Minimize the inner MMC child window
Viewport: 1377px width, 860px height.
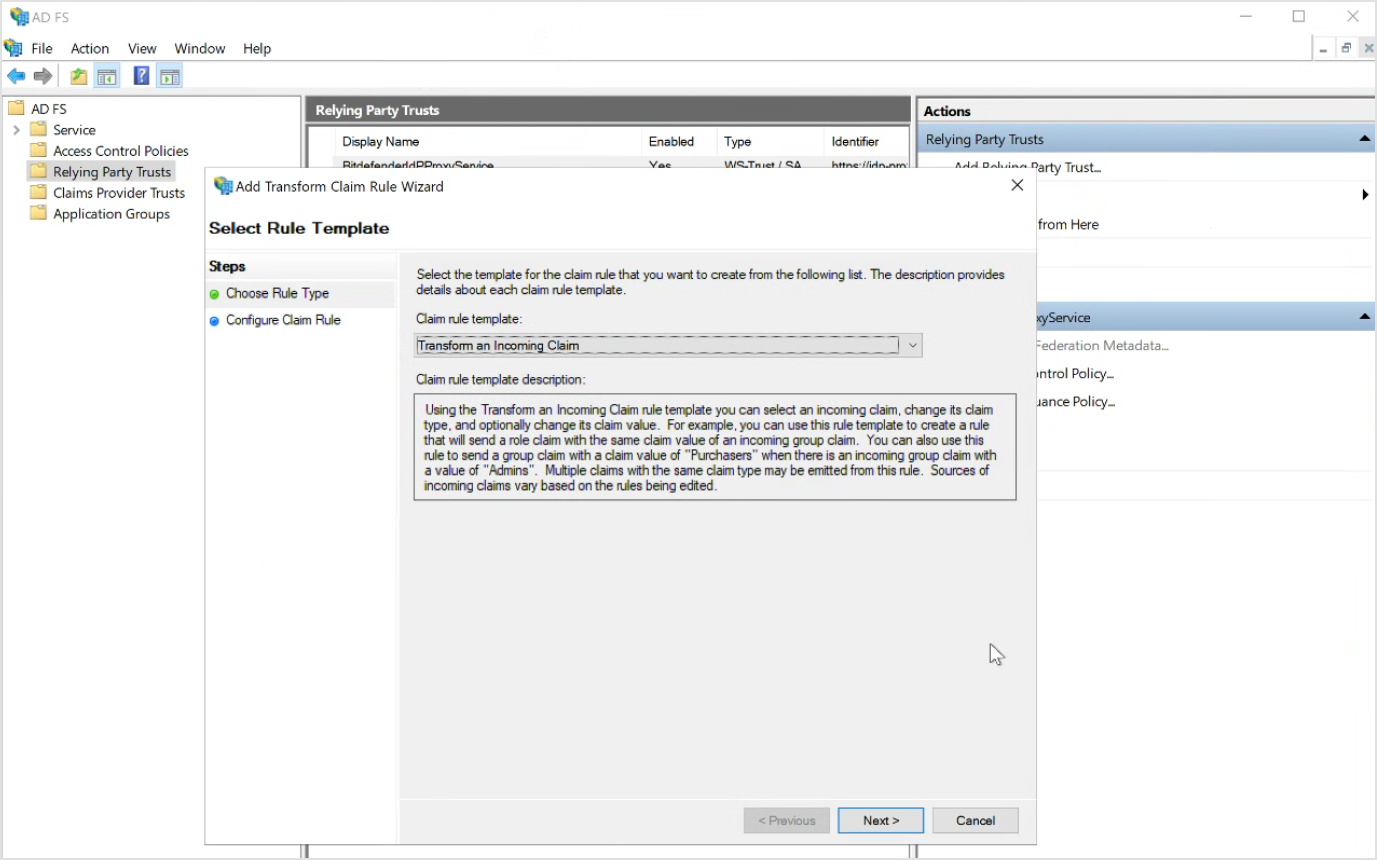1324,48
